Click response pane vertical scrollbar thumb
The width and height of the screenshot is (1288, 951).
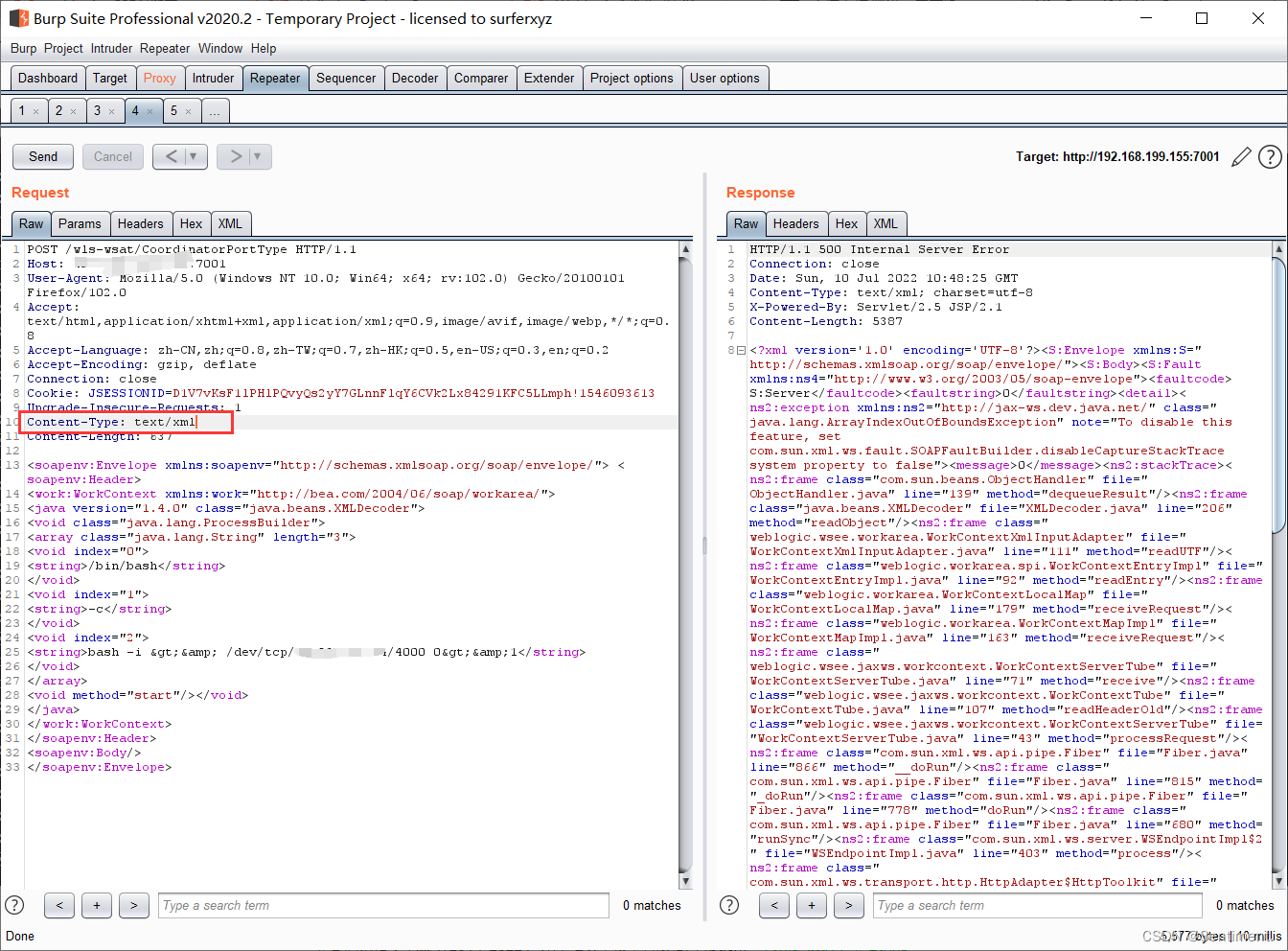click(1278, 393)
